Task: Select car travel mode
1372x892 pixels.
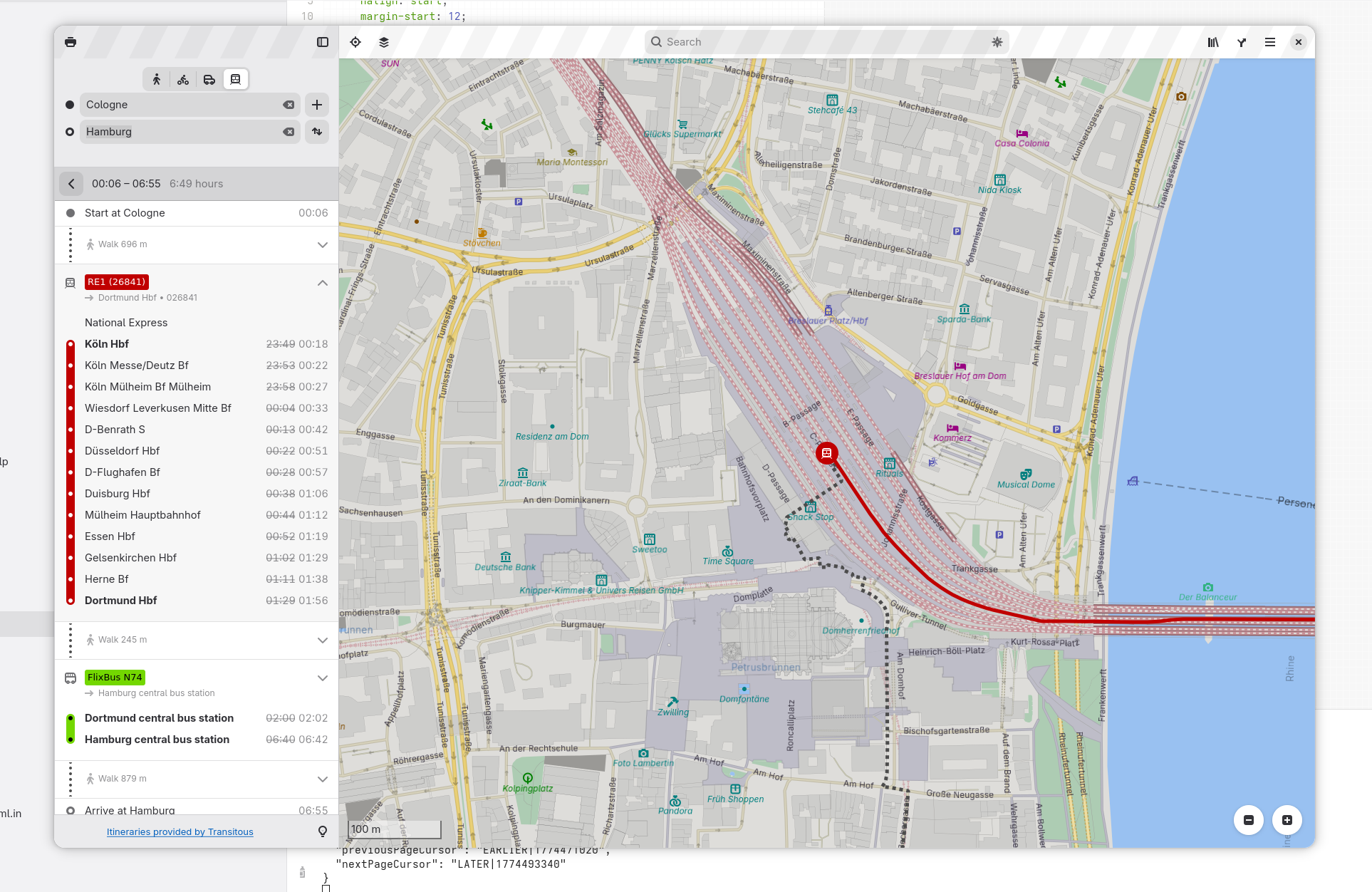Action: point(209,79)
